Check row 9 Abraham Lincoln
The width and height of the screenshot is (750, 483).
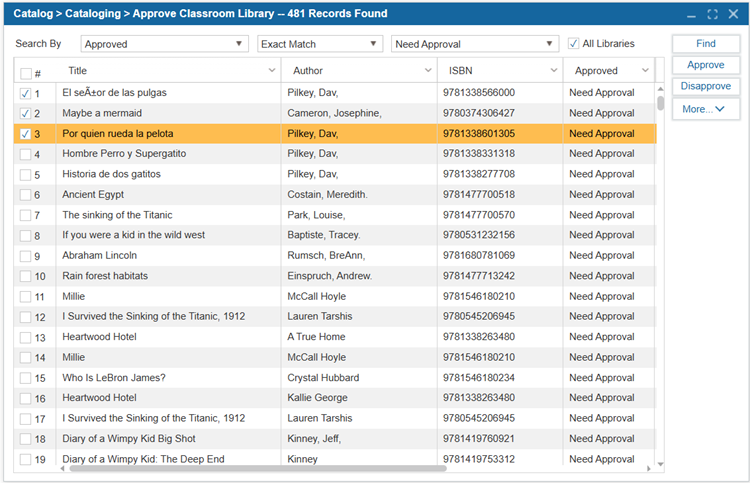[x=25, y=256]
